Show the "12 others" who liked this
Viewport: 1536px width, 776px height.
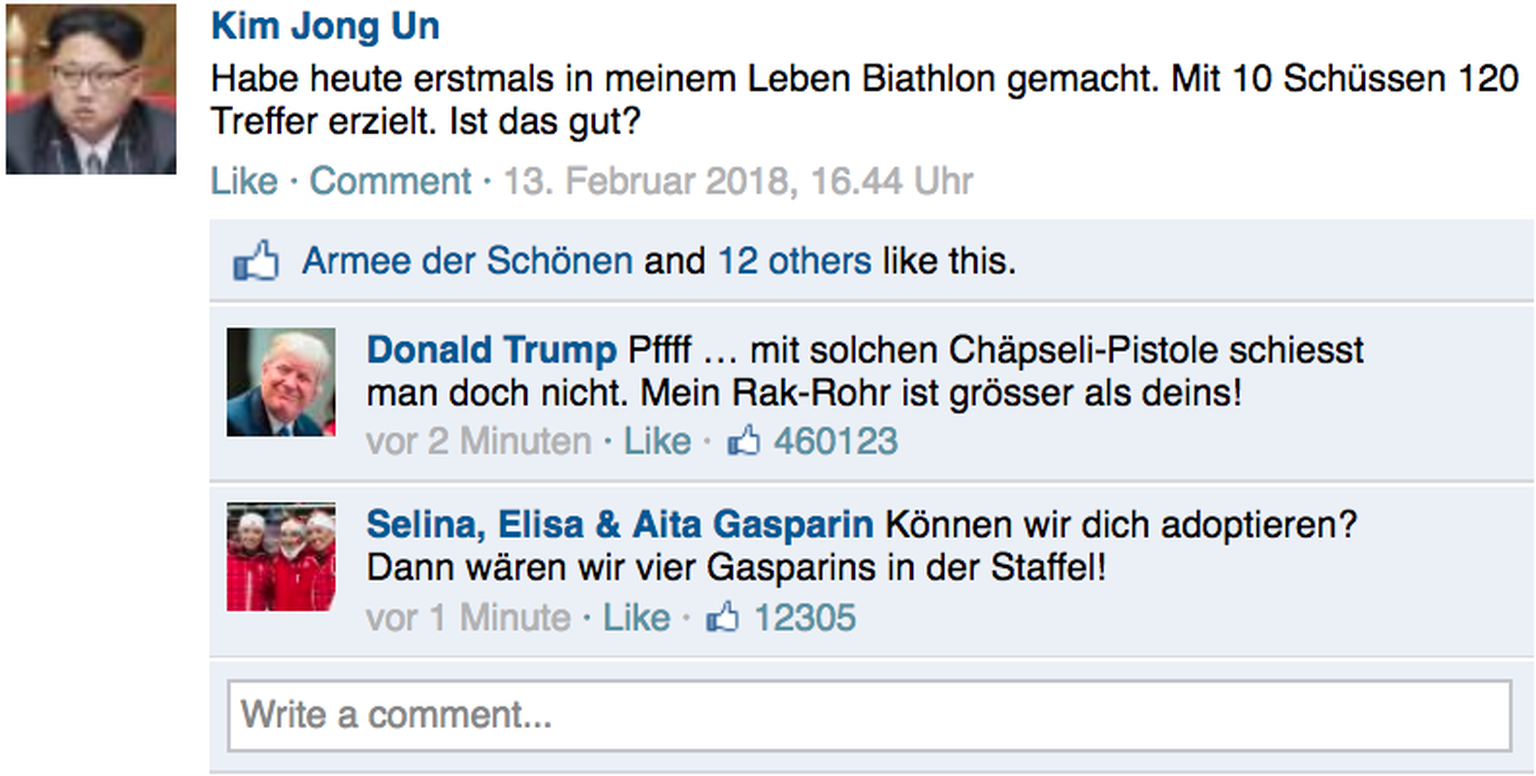pyautogui.click(x=794, y=261)
